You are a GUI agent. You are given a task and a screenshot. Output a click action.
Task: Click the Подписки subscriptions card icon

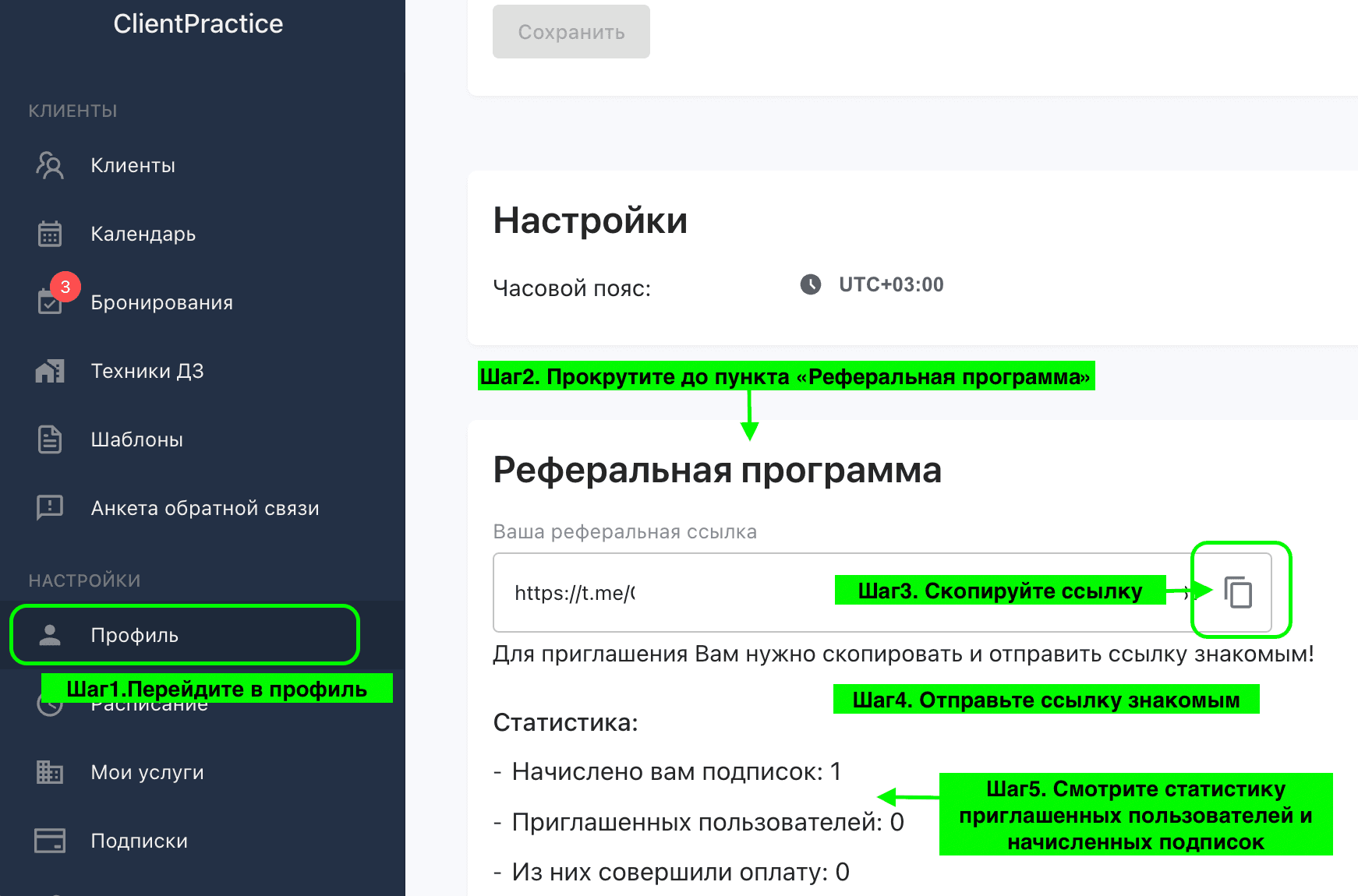click(49, 841)
